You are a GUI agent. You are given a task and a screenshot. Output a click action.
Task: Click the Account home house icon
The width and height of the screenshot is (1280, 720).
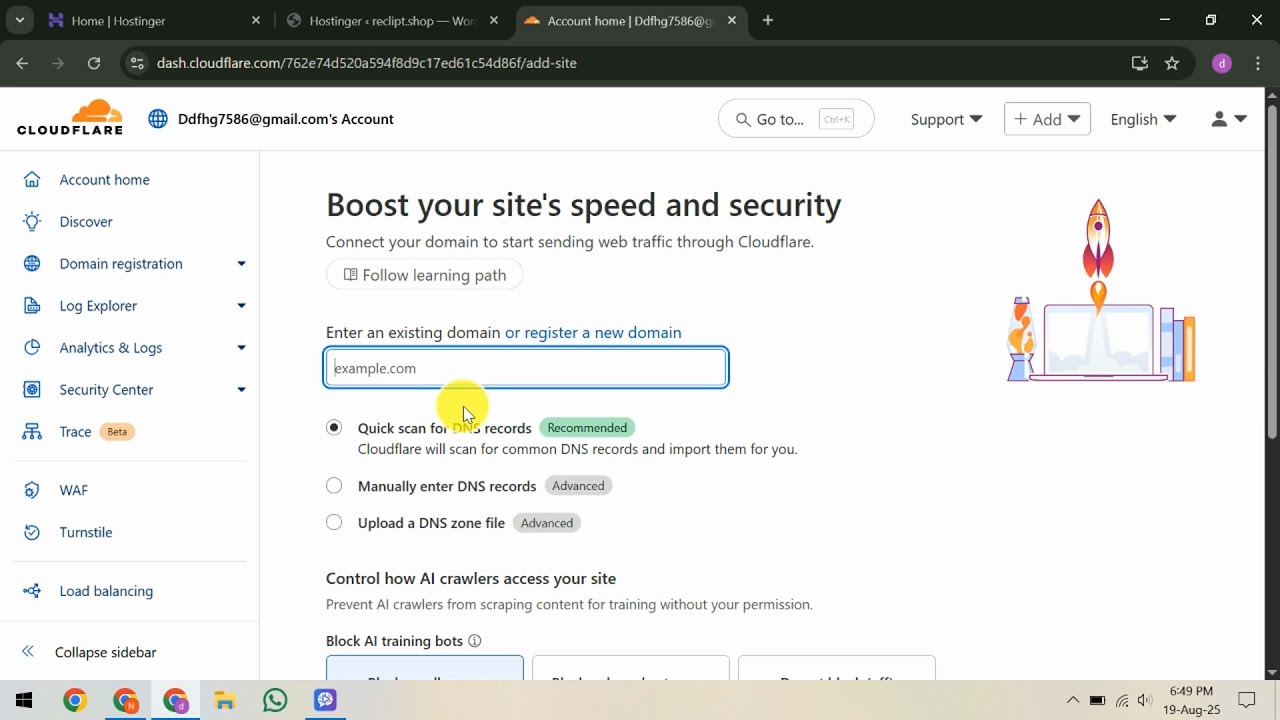[32, 180]
